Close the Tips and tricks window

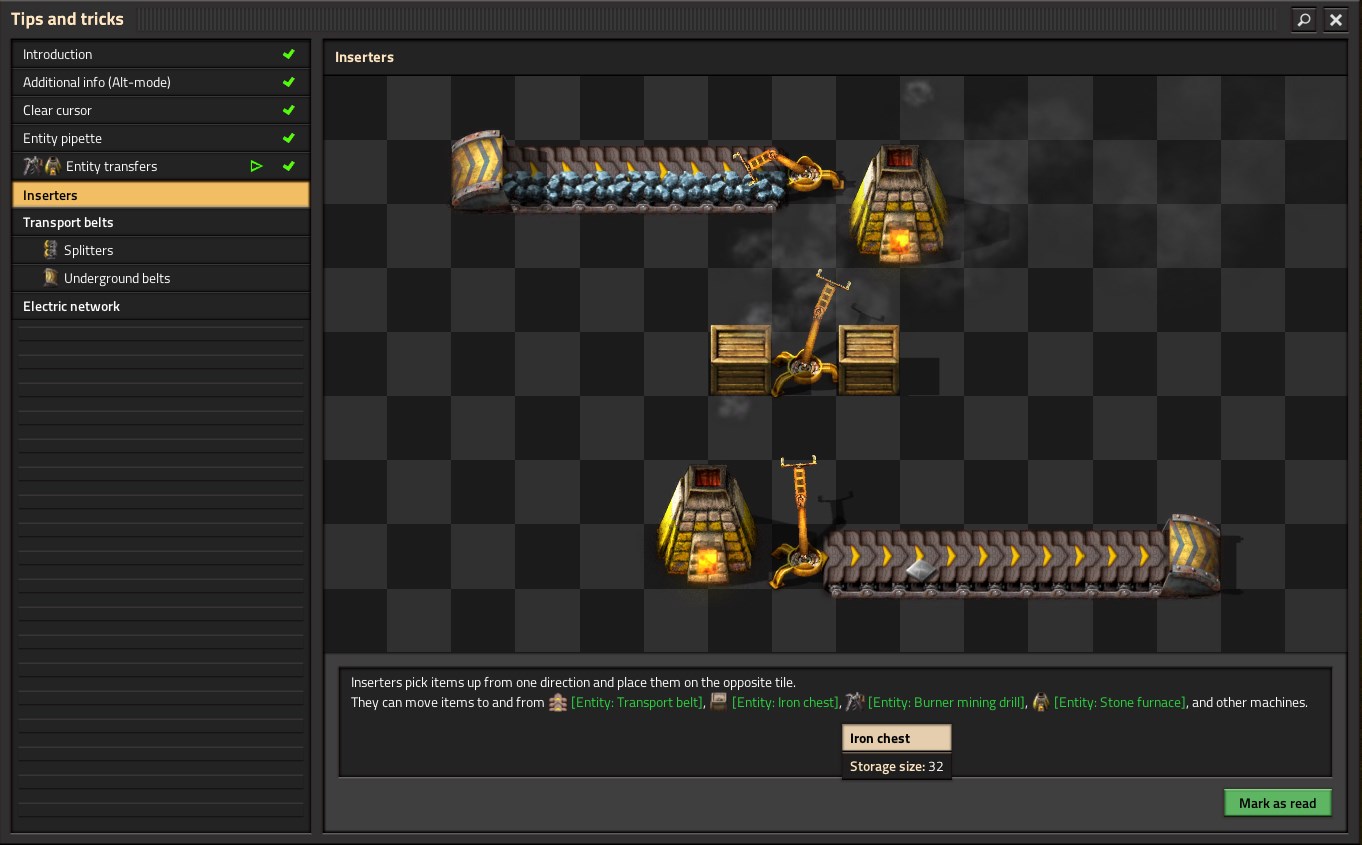pyautogui.click(x=1335, y=19)
